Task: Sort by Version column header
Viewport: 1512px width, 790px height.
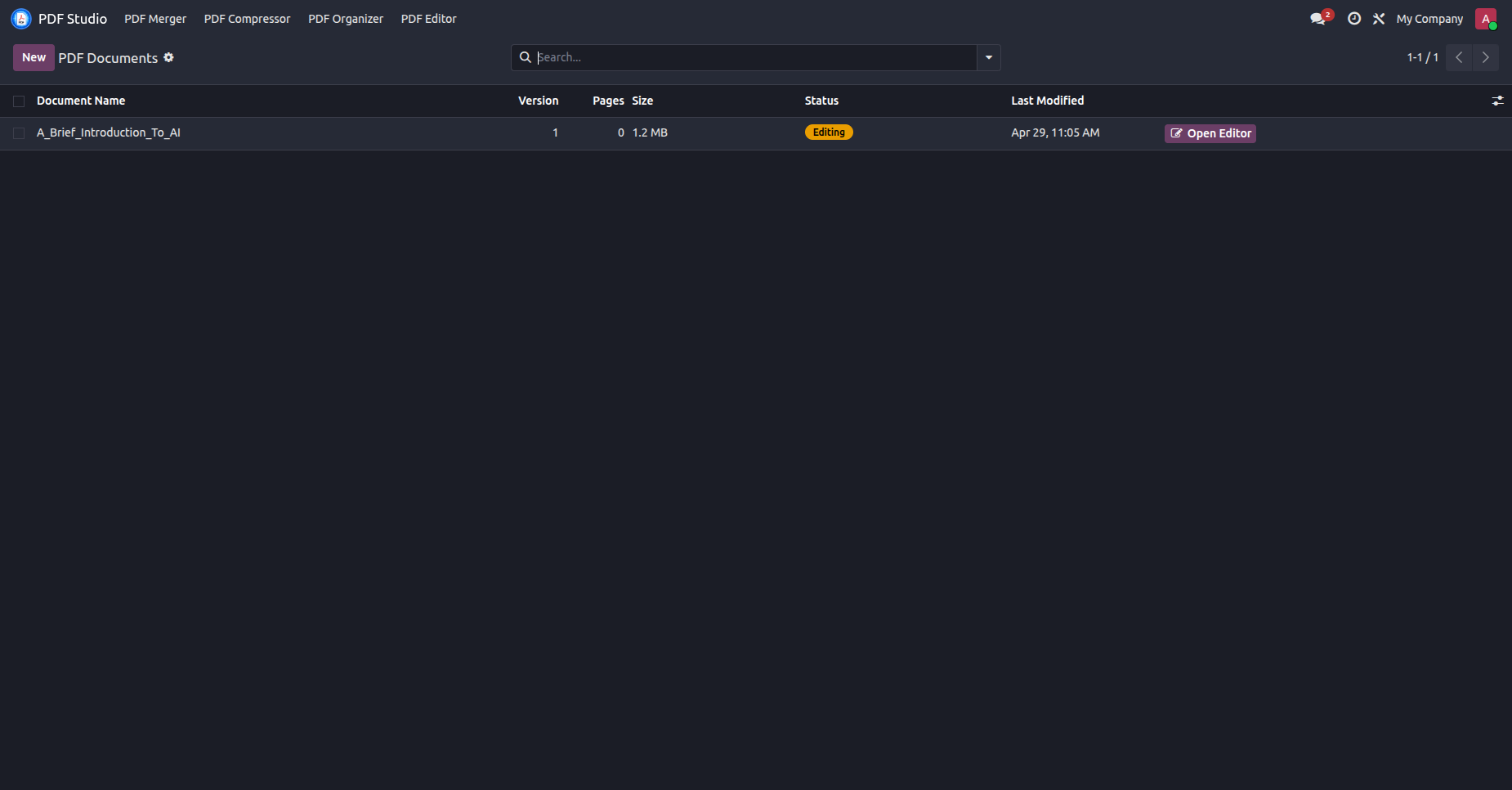Action: click(x=539, y=101)
